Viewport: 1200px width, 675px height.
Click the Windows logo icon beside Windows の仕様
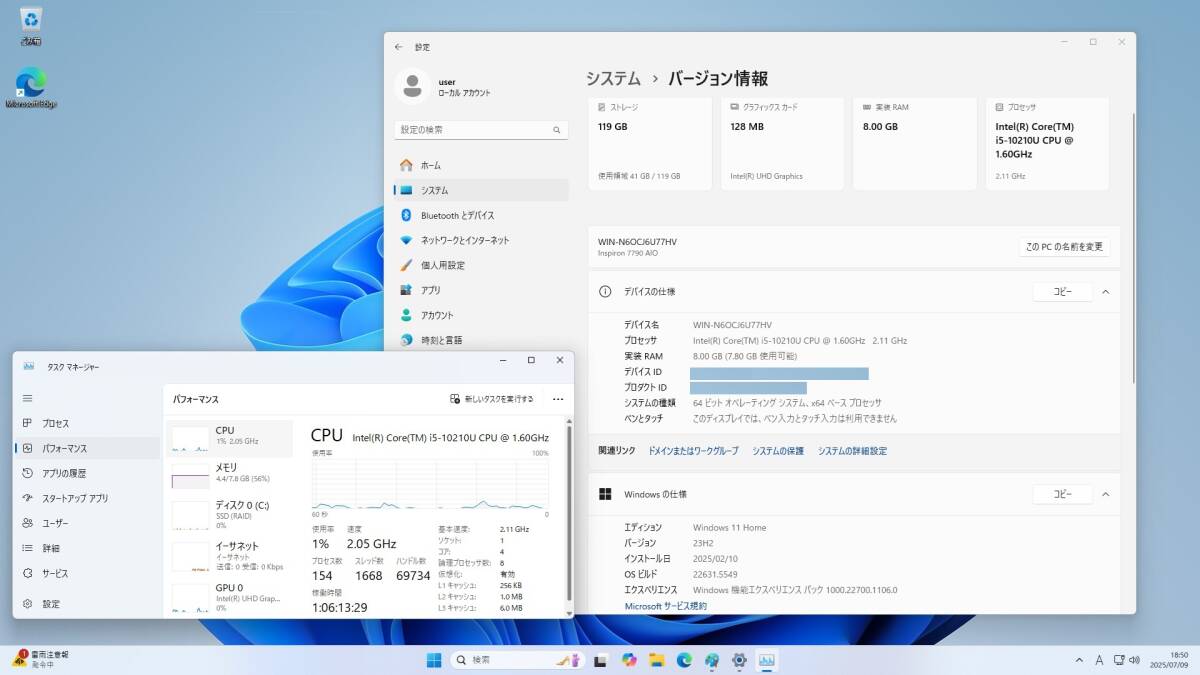(x=605, y=494)
